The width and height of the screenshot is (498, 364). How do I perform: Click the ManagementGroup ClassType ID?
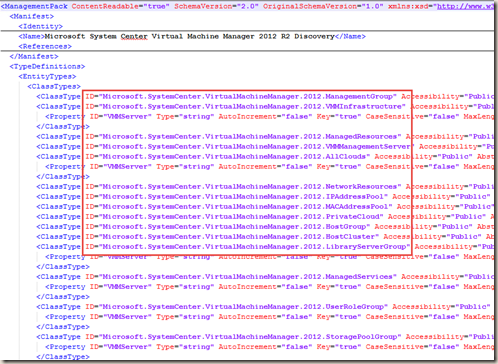click(241, 96)
